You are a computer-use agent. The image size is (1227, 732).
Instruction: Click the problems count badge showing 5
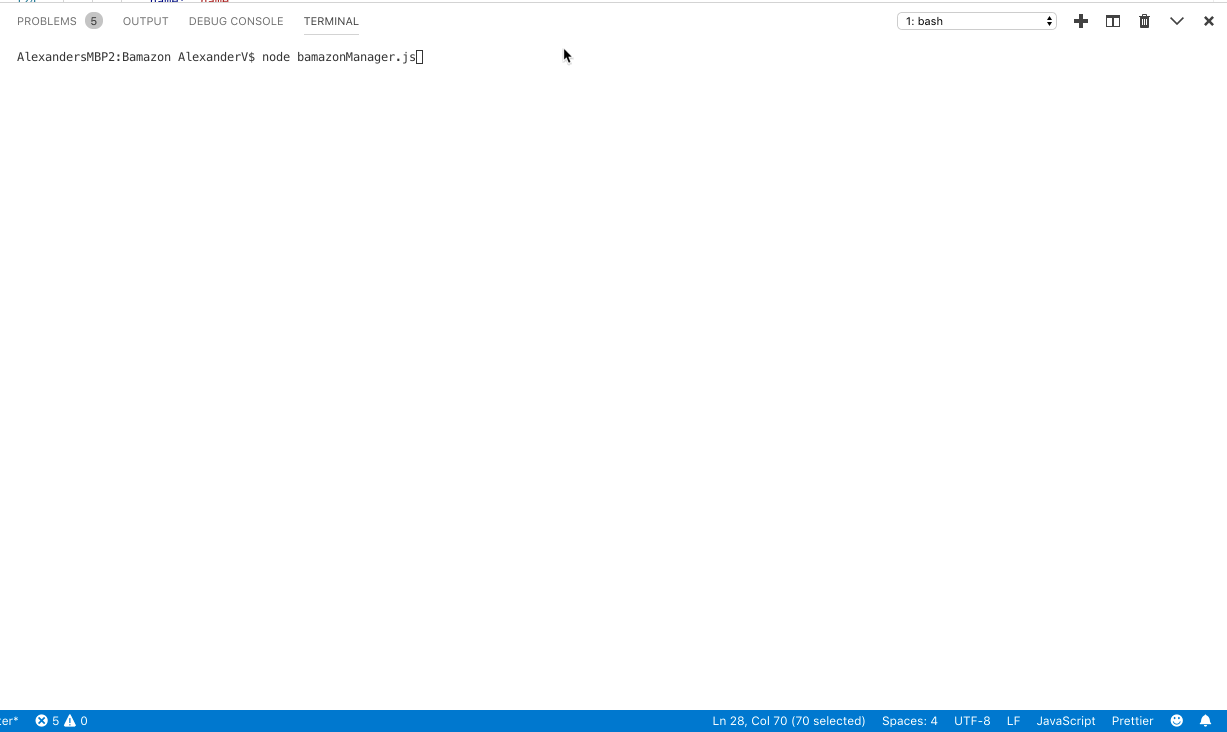[x=94, y=21]
